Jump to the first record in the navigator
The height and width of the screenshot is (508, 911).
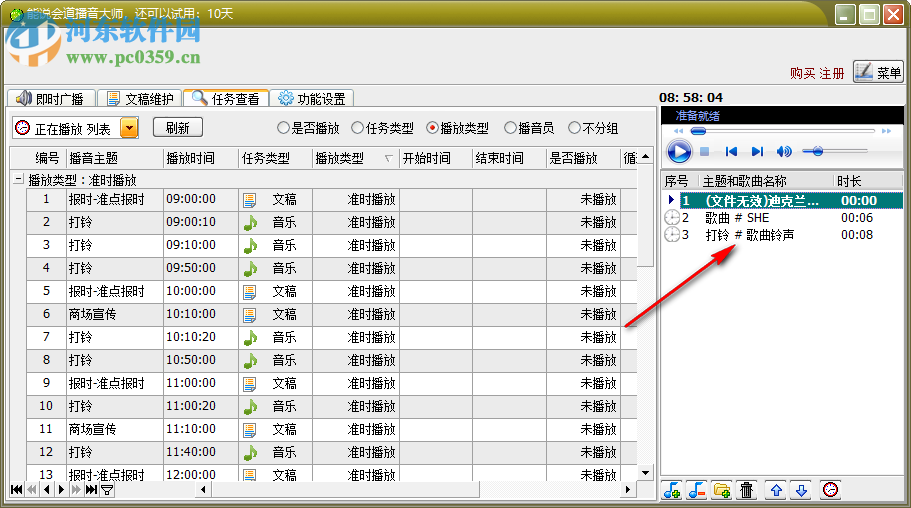click(17, 489)
